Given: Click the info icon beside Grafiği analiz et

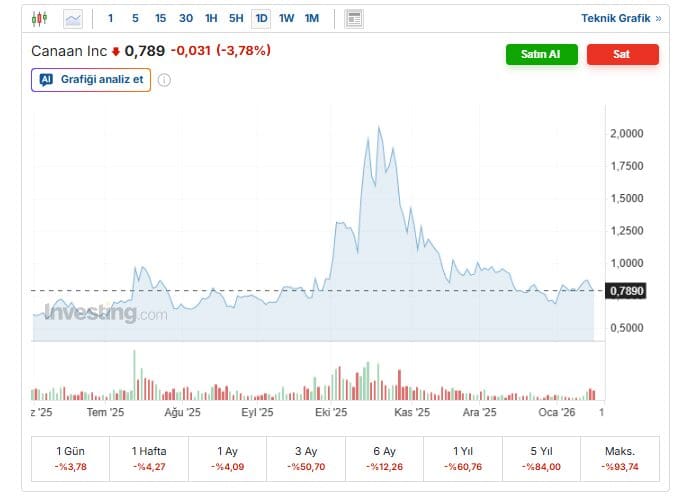Looking at the screenshot, I should [x=164, y=80].
